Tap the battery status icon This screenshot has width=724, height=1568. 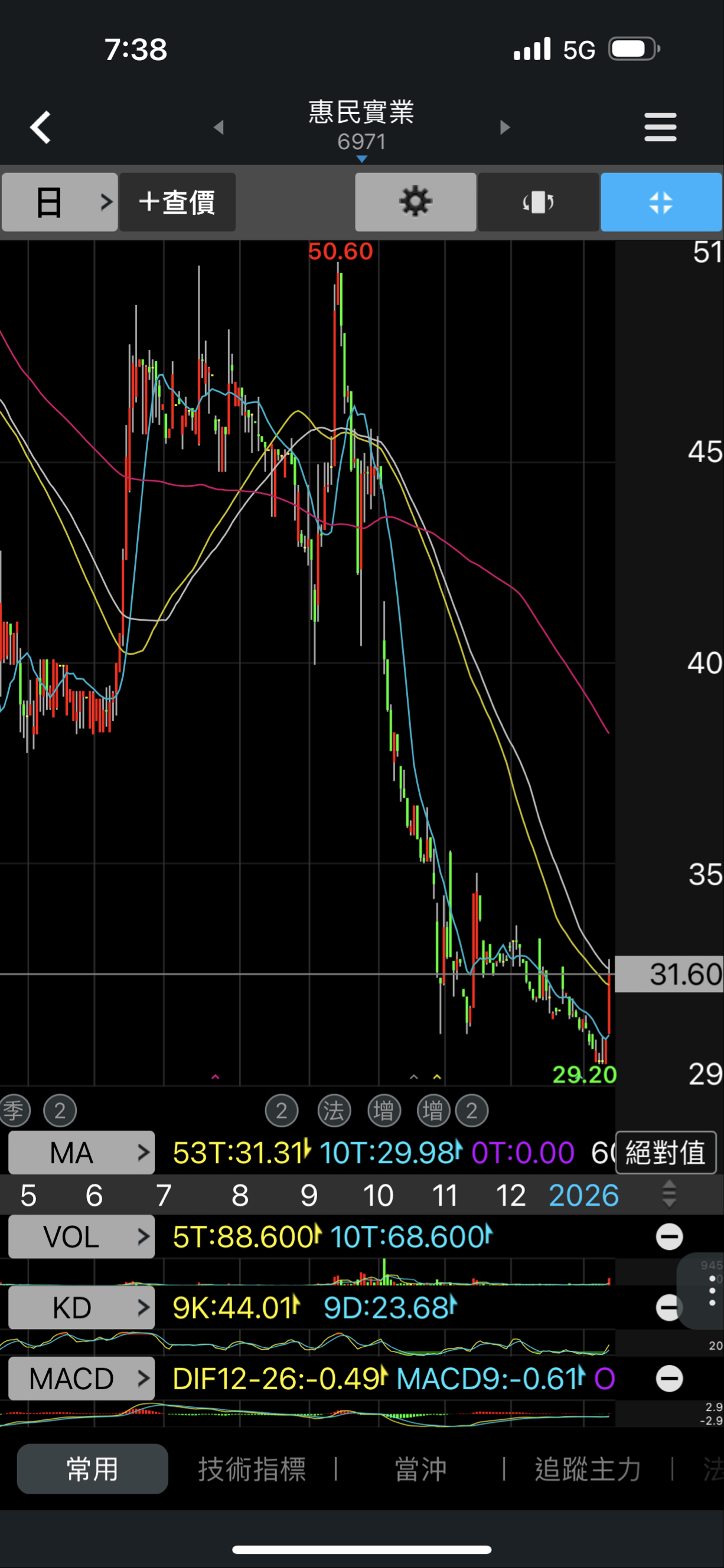point(634,49)
